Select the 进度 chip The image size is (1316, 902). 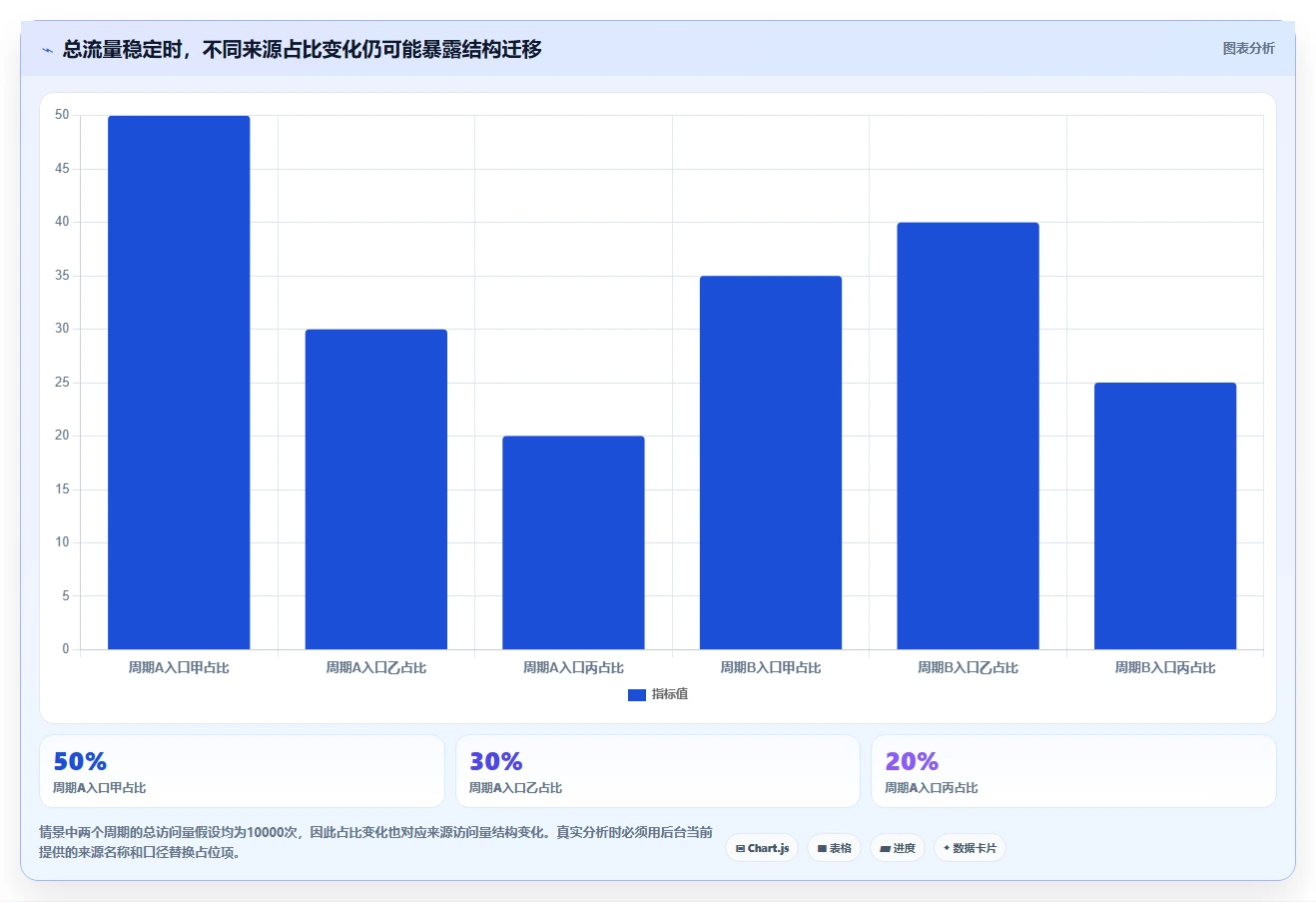click(x=898, y=848)
